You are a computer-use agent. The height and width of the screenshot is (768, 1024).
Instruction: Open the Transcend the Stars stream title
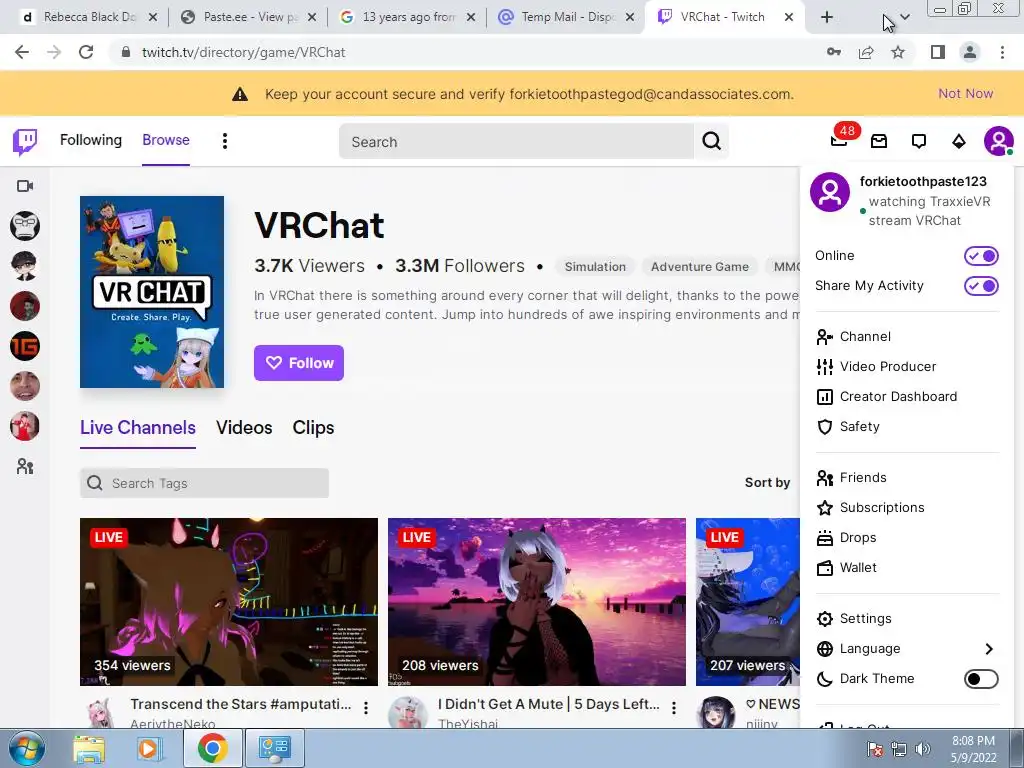tap(240, 704)
